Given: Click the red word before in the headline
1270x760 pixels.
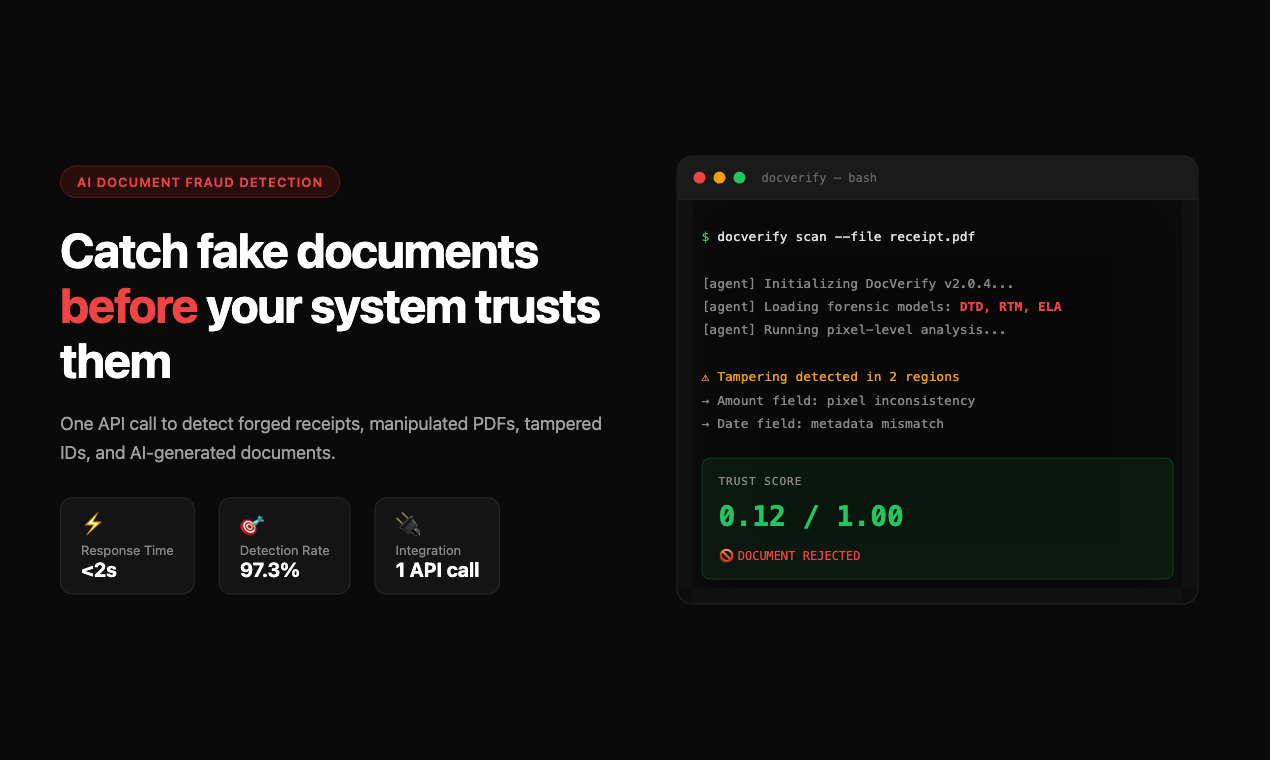Looking at the screenshot, I should (x=128, y=308).
